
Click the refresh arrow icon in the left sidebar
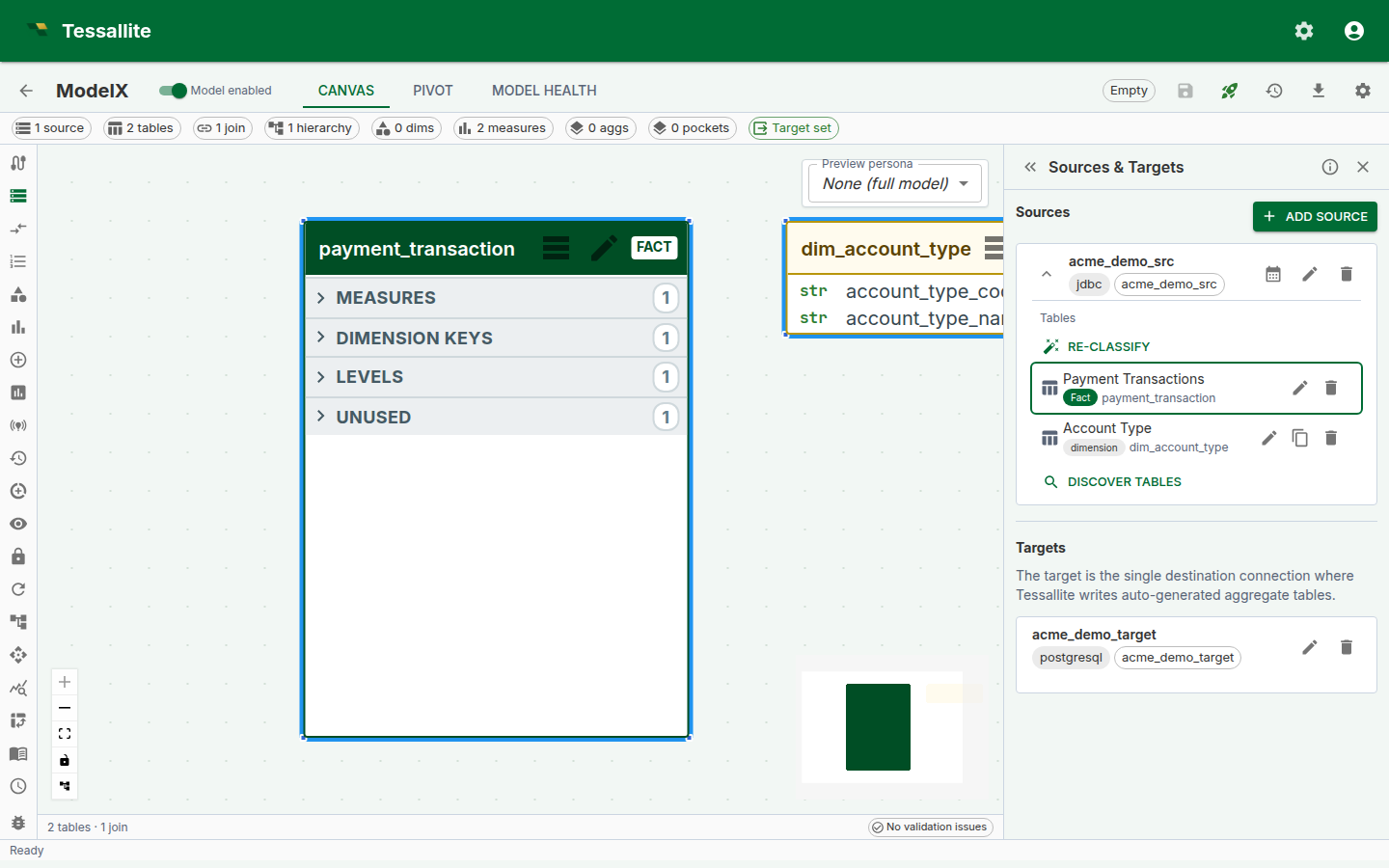point(18,589)
